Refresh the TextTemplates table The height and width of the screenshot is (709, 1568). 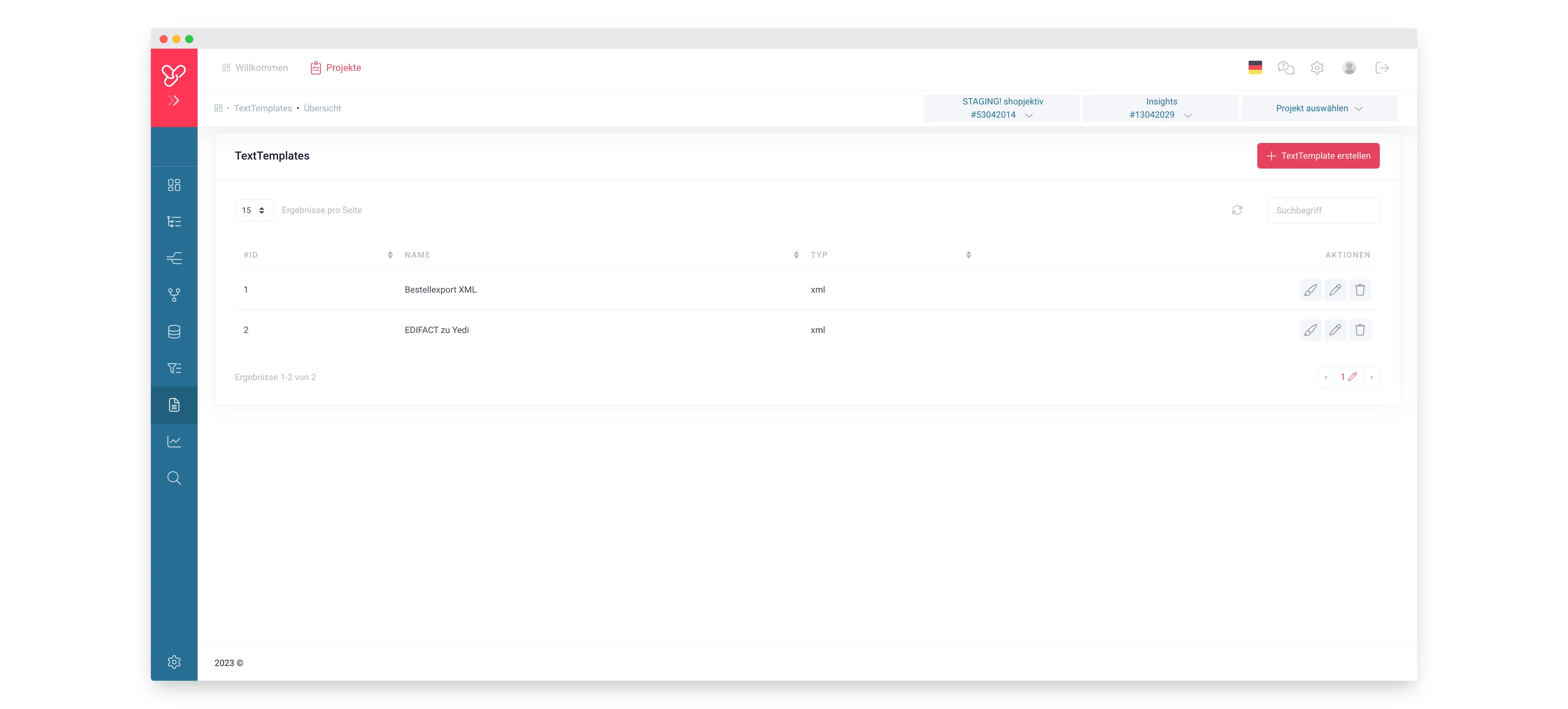(1237, 210)
